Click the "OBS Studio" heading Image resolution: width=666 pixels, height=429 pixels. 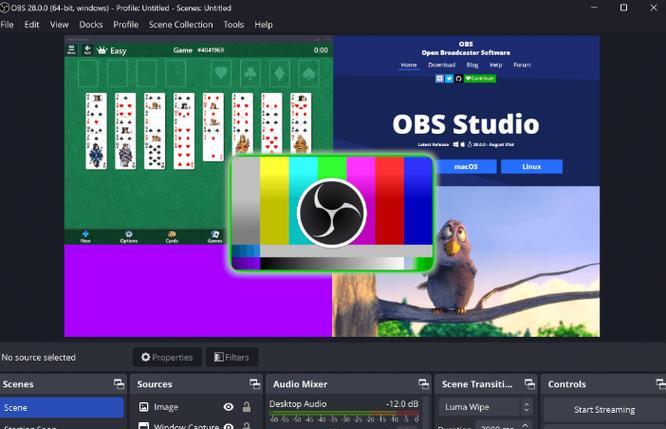click(466, 124)
